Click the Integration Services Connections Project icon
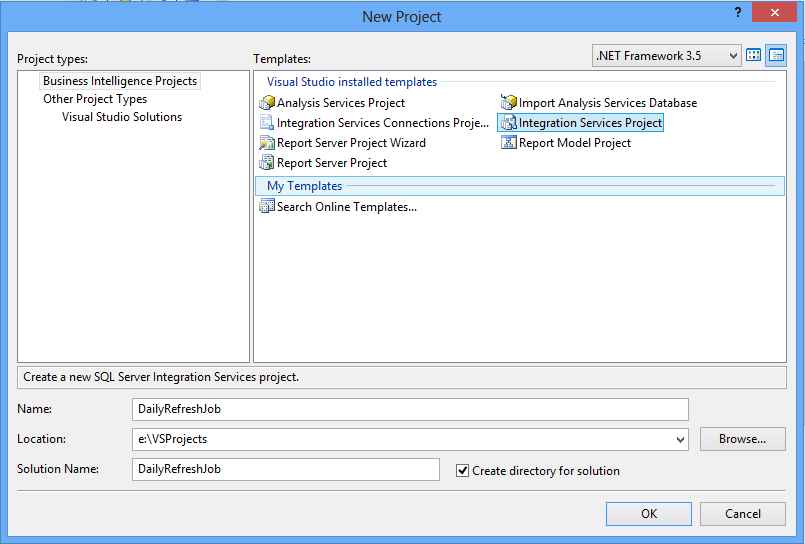Screen dimensions: 805x544 pyautogui.click(x=267, y=123)
